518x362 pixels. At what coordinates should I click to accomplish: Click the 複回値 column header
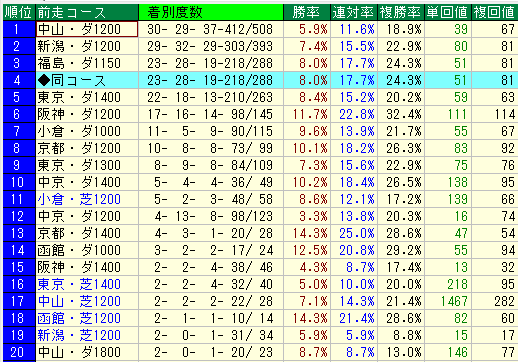point(495,12)
